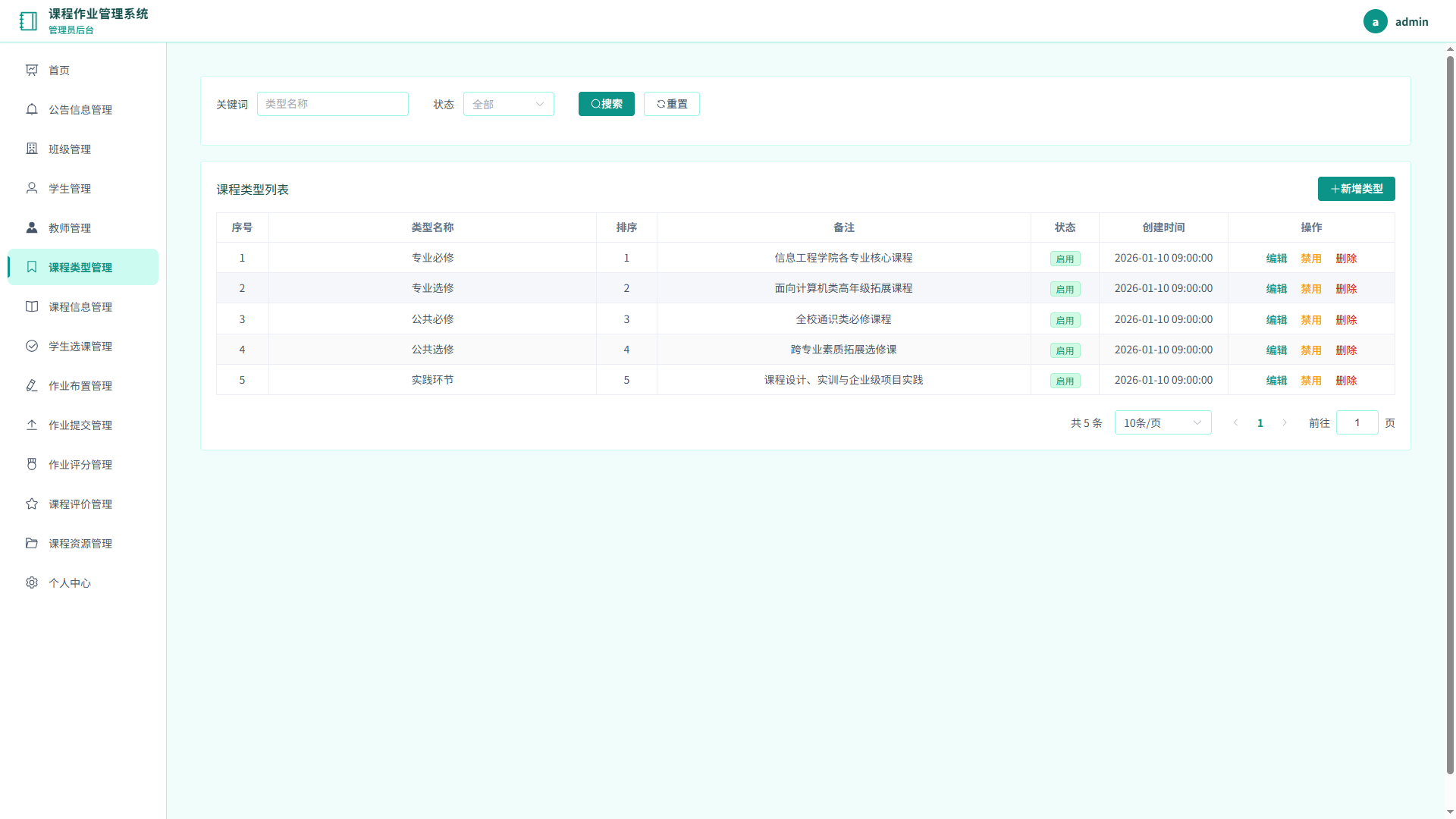Click the star icon for 课程评价管理
The height and width of the screenshot is (819, 1456).
point(32,504)
